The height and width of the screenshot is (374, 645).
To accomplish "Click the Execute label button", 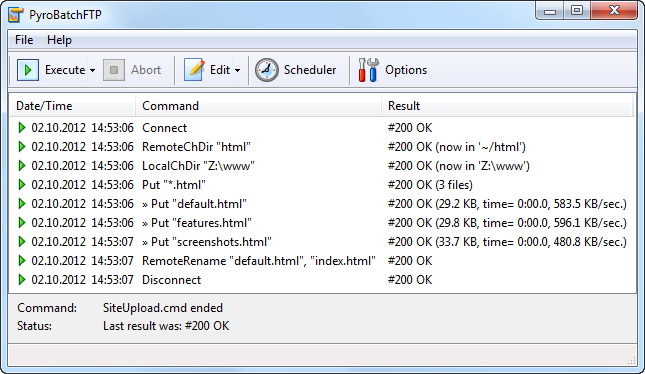I will [x=65, y=70].
